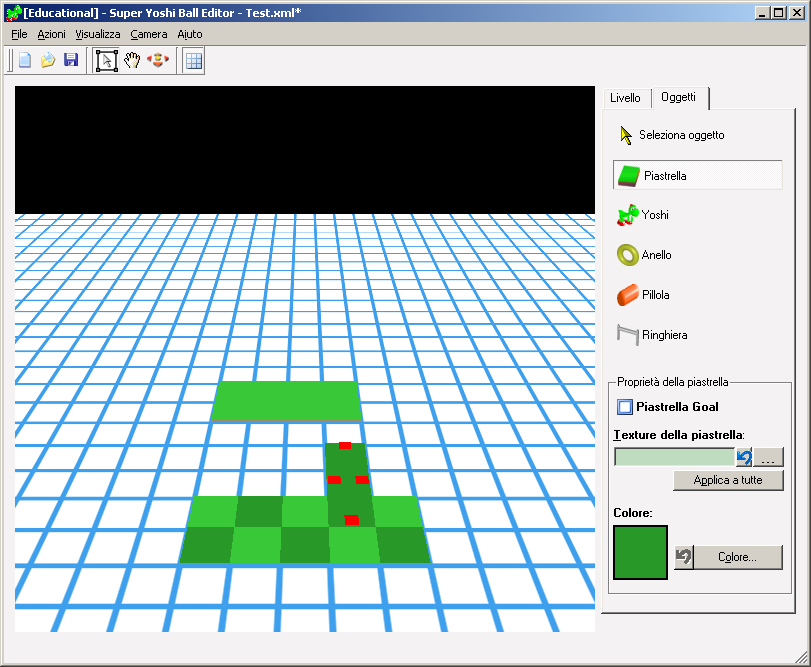Maximize the editor window

(778, 13)
